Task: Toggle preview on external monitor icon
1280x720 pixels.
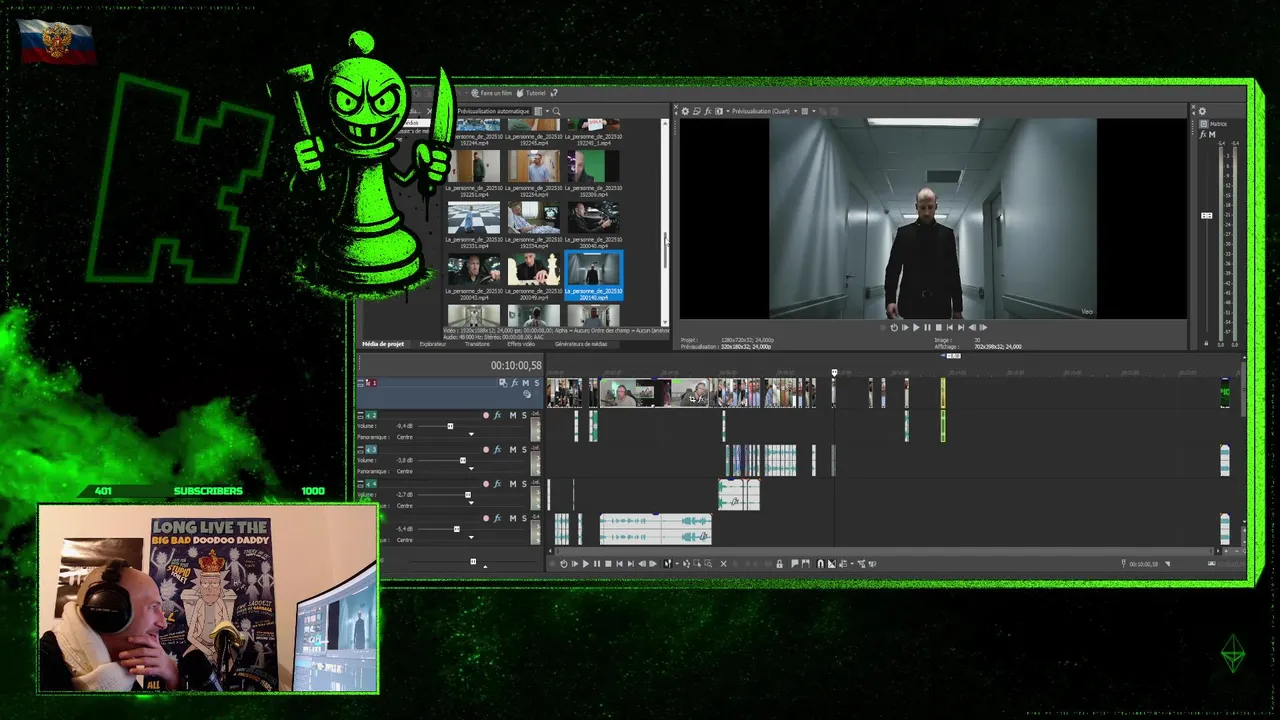Action: pyautogui.click(x=696, y=111)
